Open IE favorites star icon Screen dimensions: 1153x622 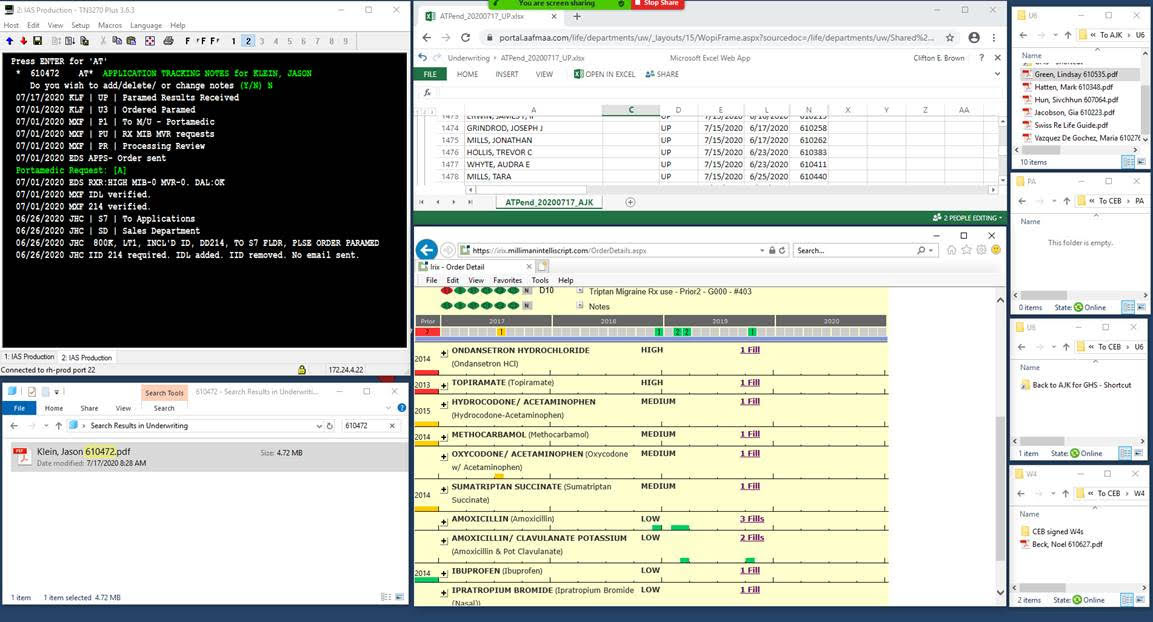[x=966, y=250]
